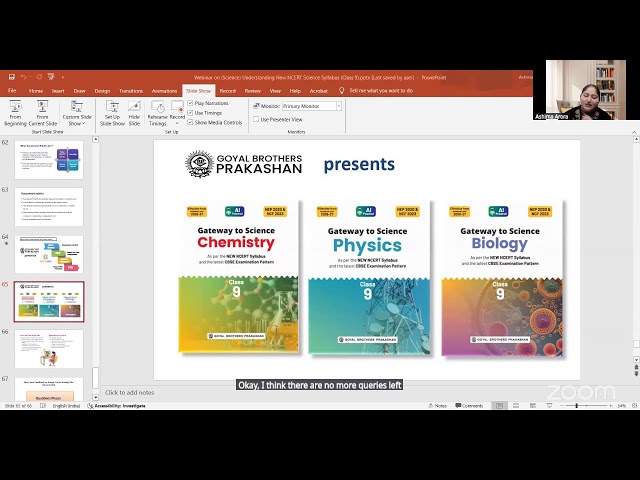Open the Comments pane button
The image size is (640, 480).
click(x=469, y=406)
